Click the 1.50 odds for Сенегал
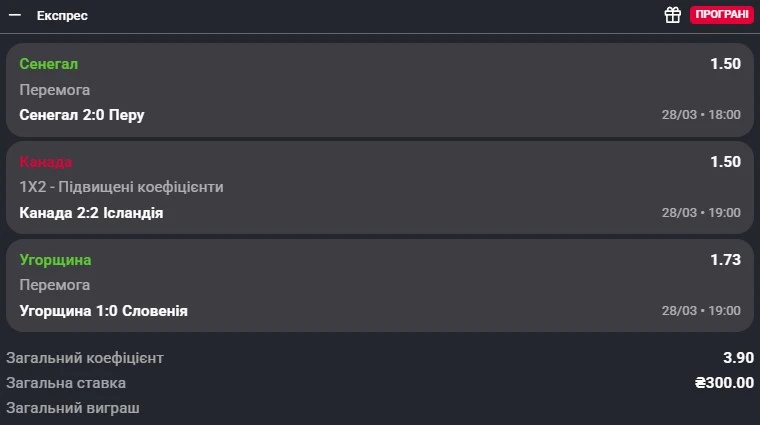760x425 pixels. click(x=725, y=64)
